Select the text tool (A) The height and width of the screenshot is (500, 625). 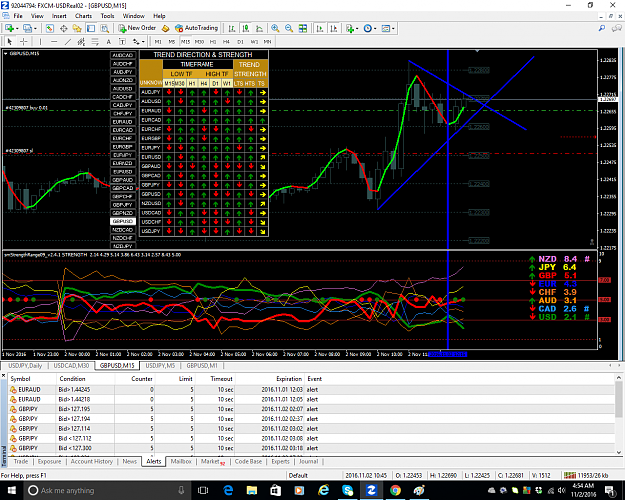(108, 41)
